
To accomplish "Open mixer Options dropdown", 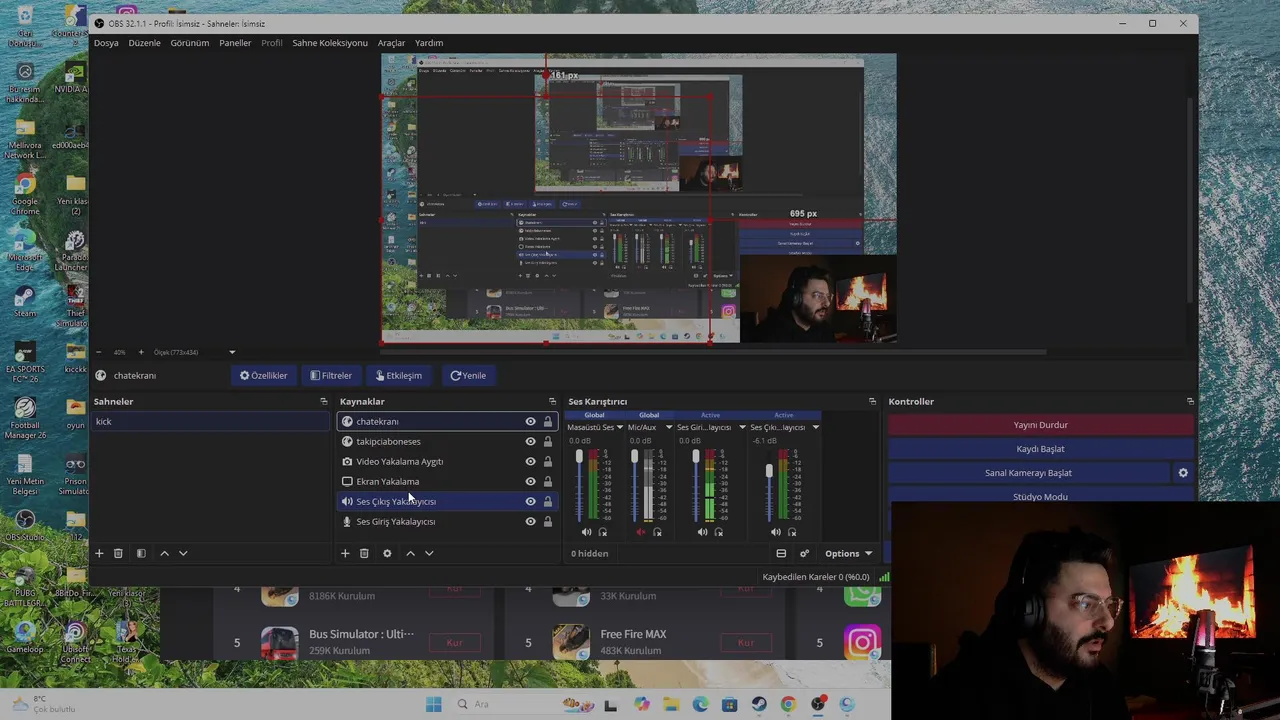I will pos(848,553).
